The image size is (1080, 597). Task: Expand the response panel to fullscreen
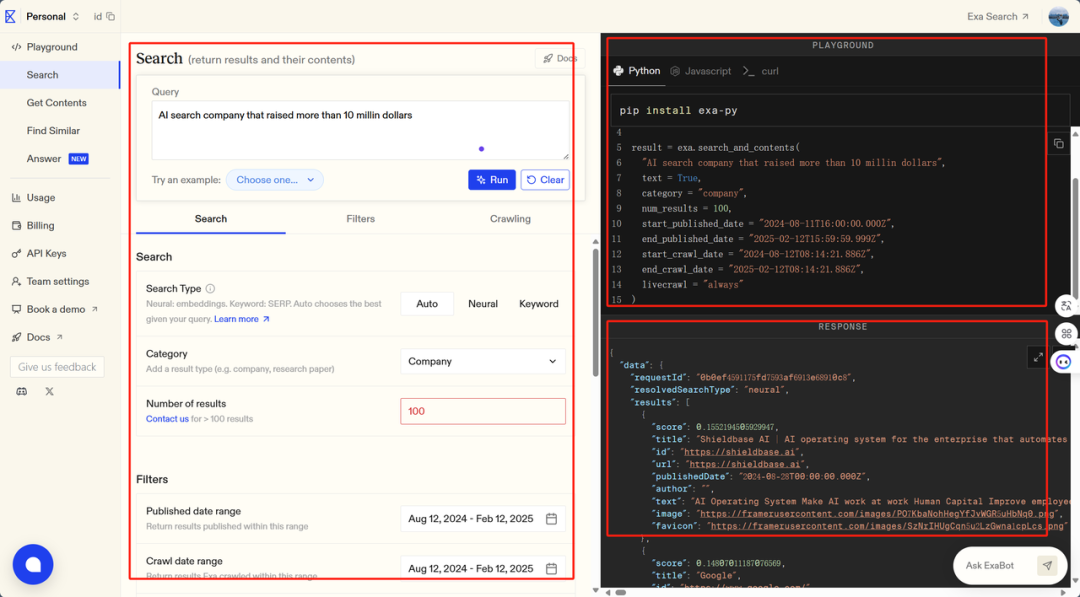tap(1038, 357)
